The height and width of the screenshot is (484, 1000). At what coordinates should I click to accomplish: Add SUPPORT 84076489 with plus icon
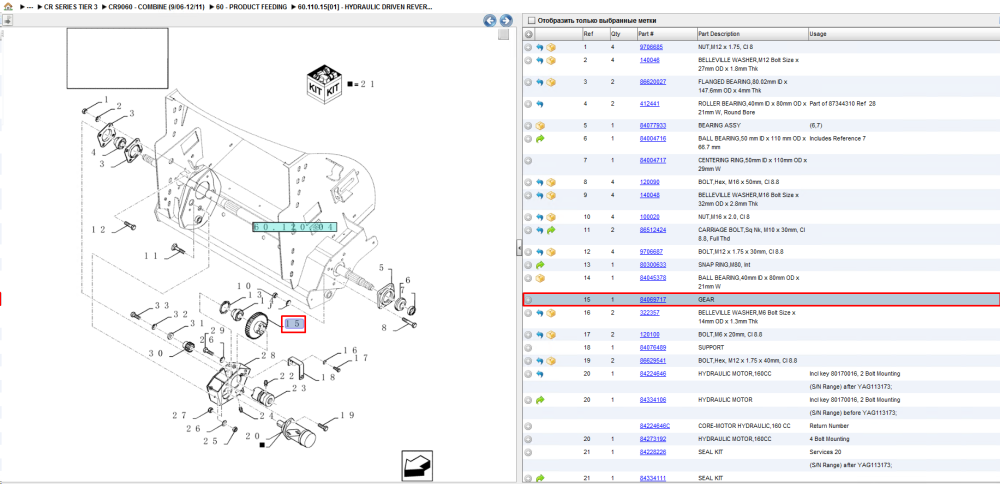click(528, 348)
